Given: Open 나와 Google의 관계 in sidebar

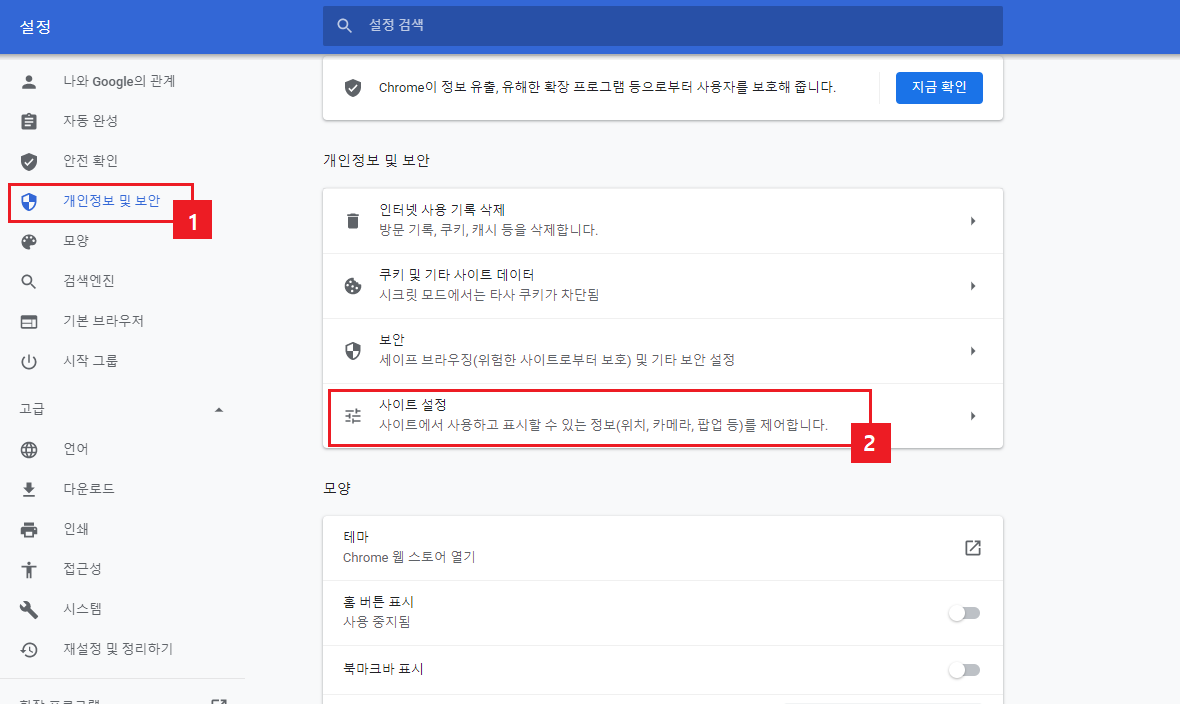Looking at the screenshot, I should tap(119, 81).
